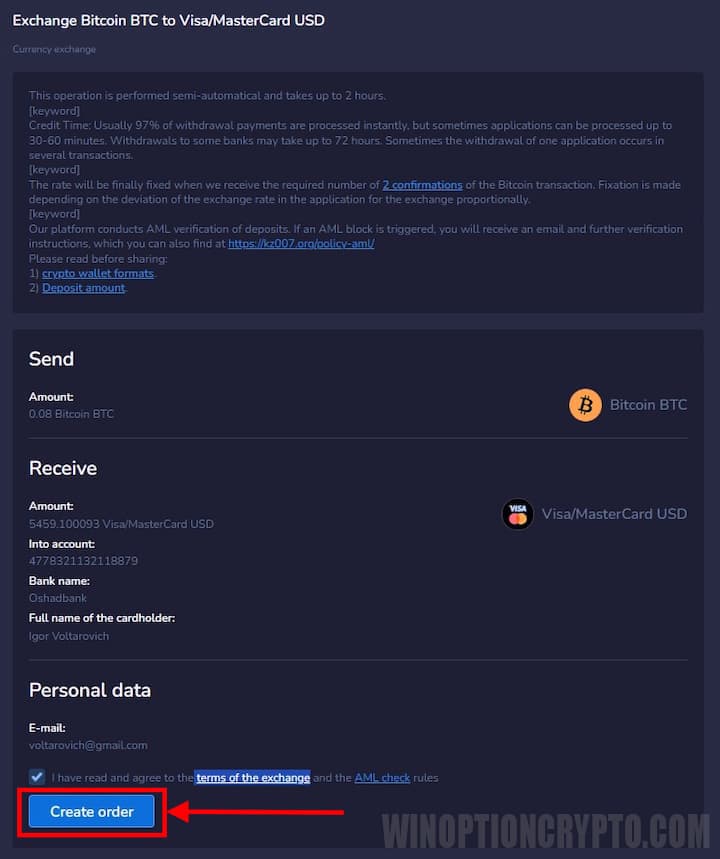Click the voltarovich@gmail.com e-mail value
The image size is (720, 859).
tap(88, 745)
